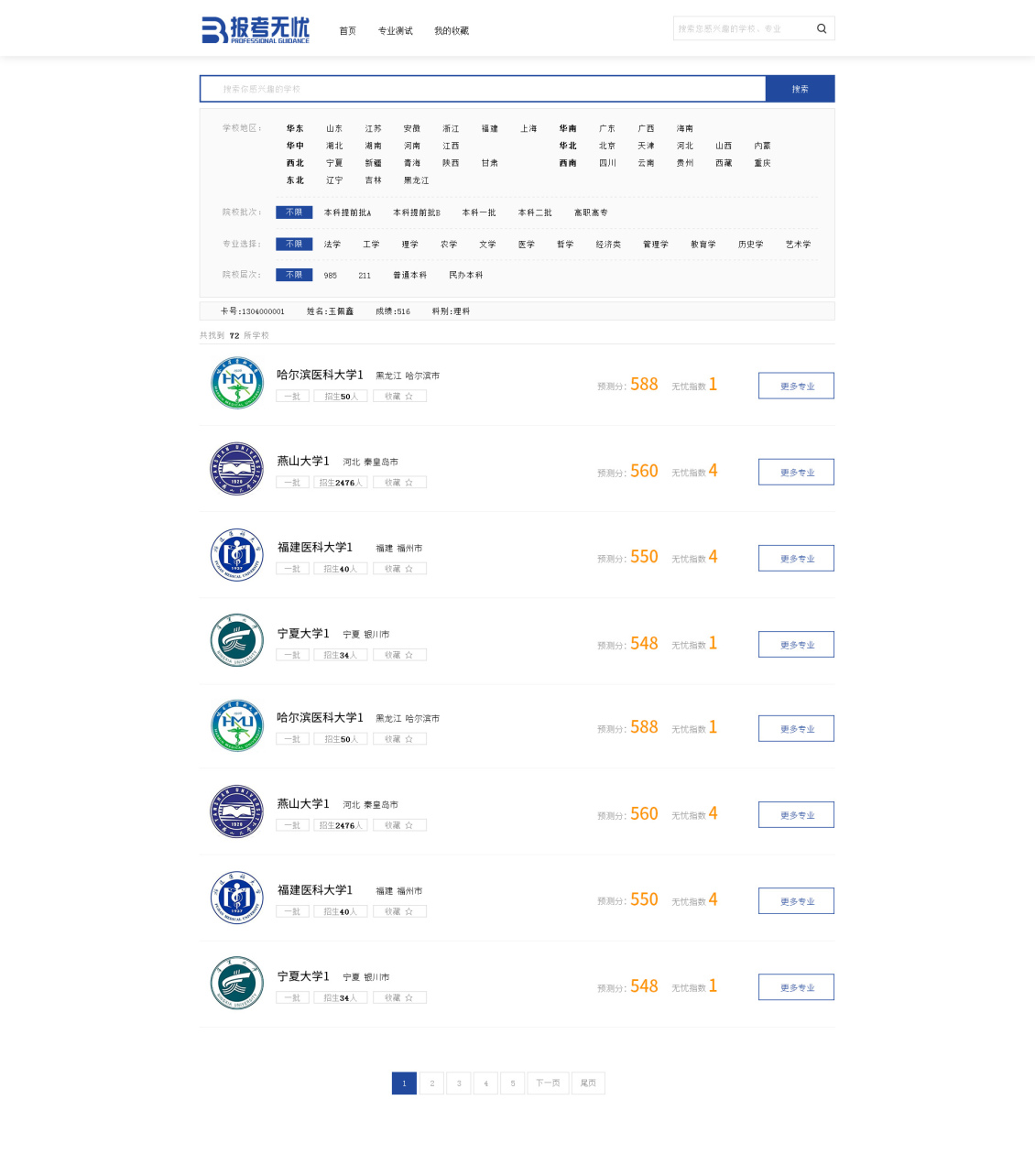Expand 更多专业 for the first 宁夏大学1

[796, 645]
